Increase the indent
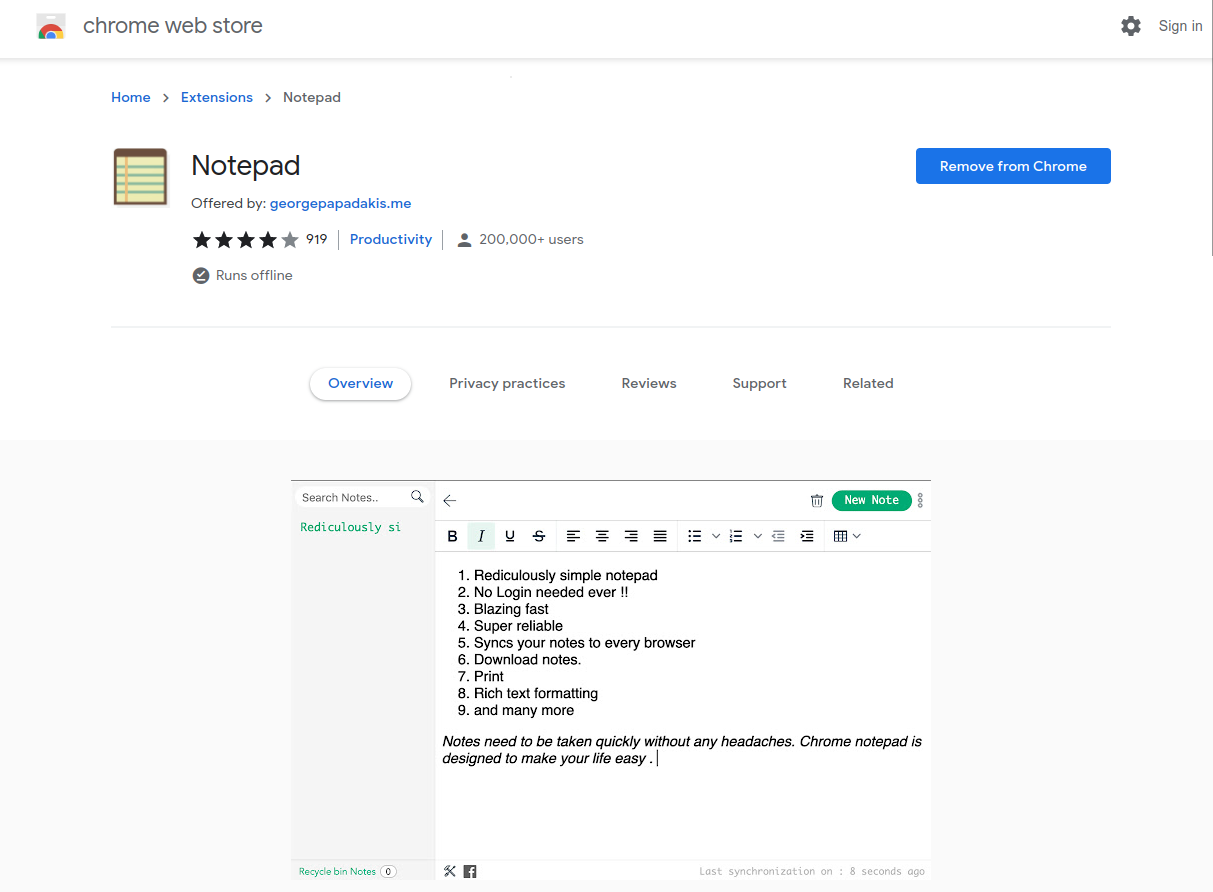1213x892 pixels. 807,536
